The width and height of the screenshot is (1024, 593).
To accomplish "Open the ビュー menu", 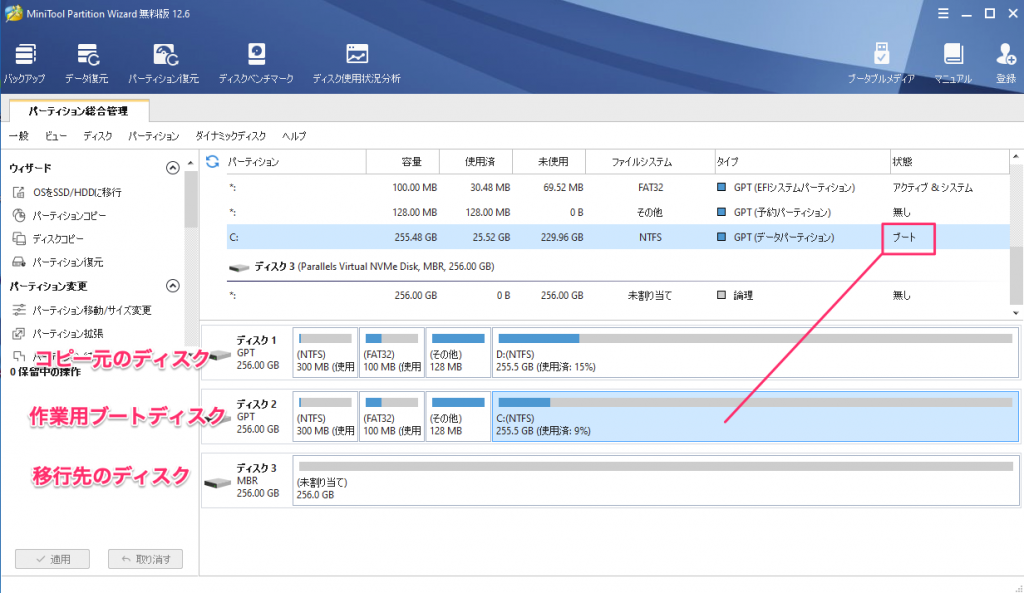I will [x=56, y=136].
